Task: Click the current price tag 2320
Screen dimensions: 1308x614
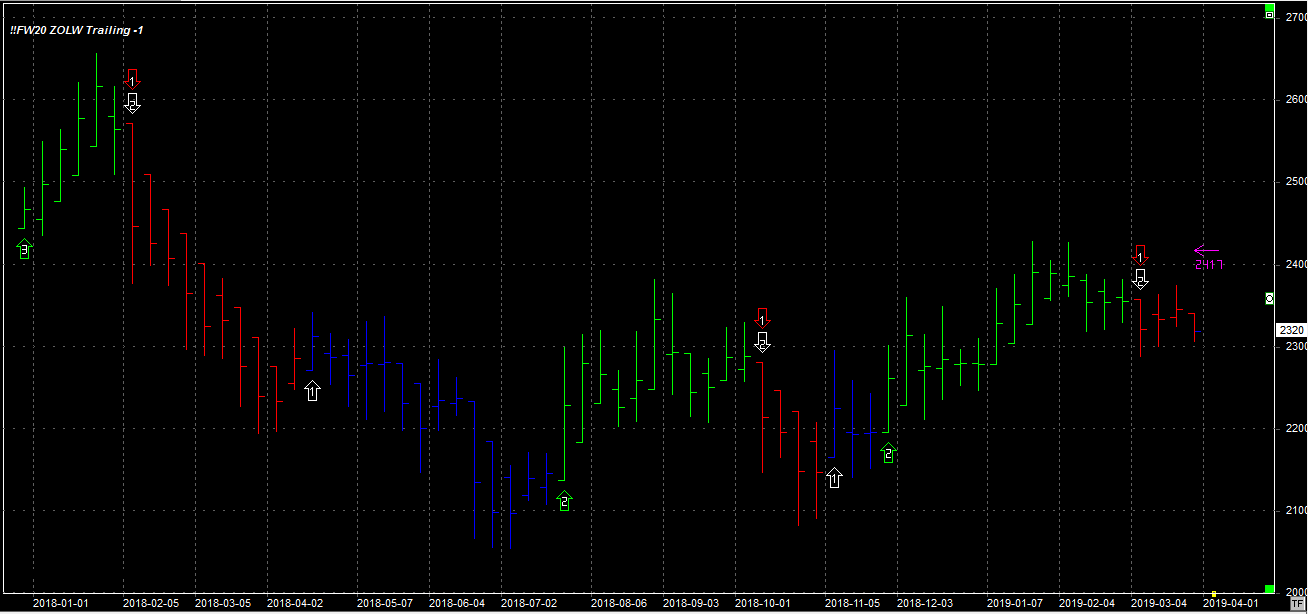Action: [x=1290, y=330]
